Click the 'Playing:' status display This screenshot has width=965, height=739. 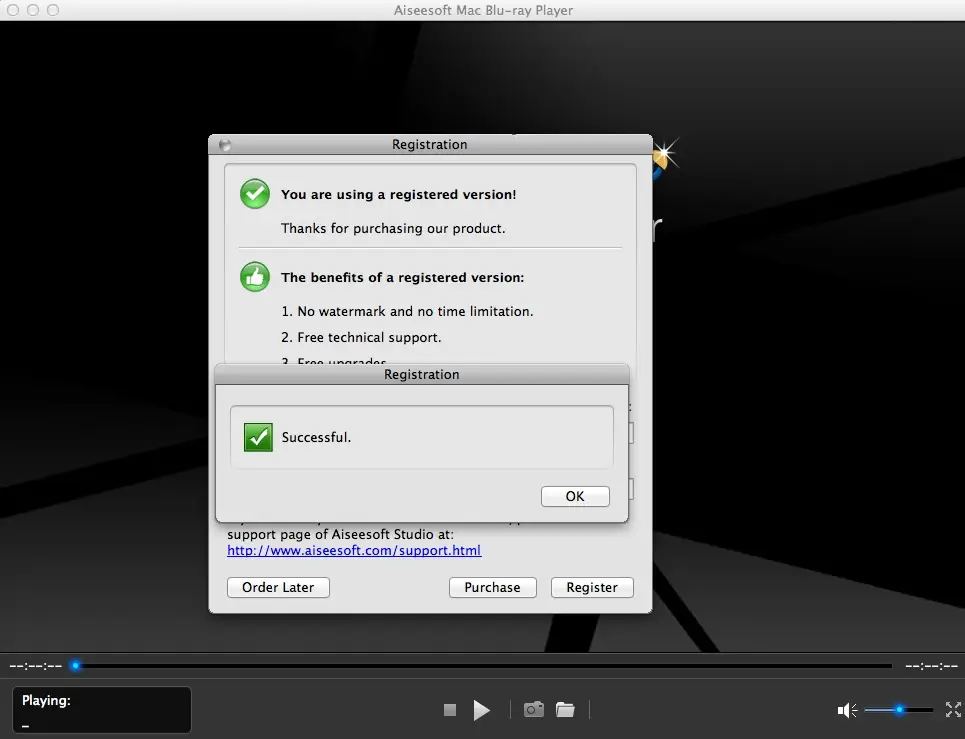(102, 709)
